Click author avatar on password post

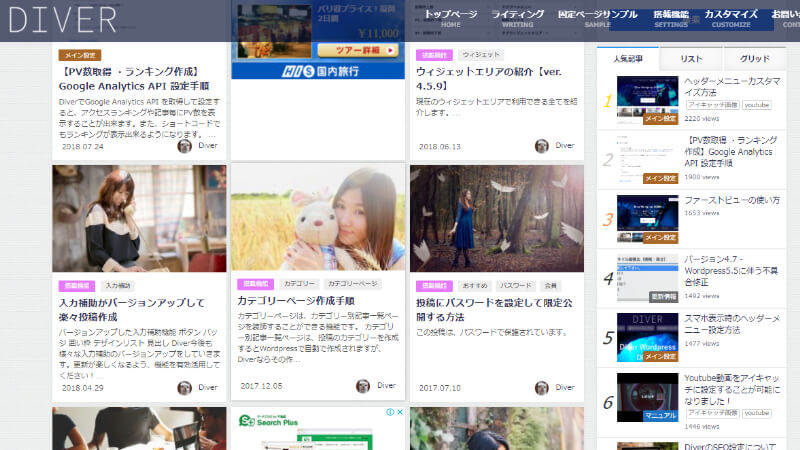pos(541,388)
